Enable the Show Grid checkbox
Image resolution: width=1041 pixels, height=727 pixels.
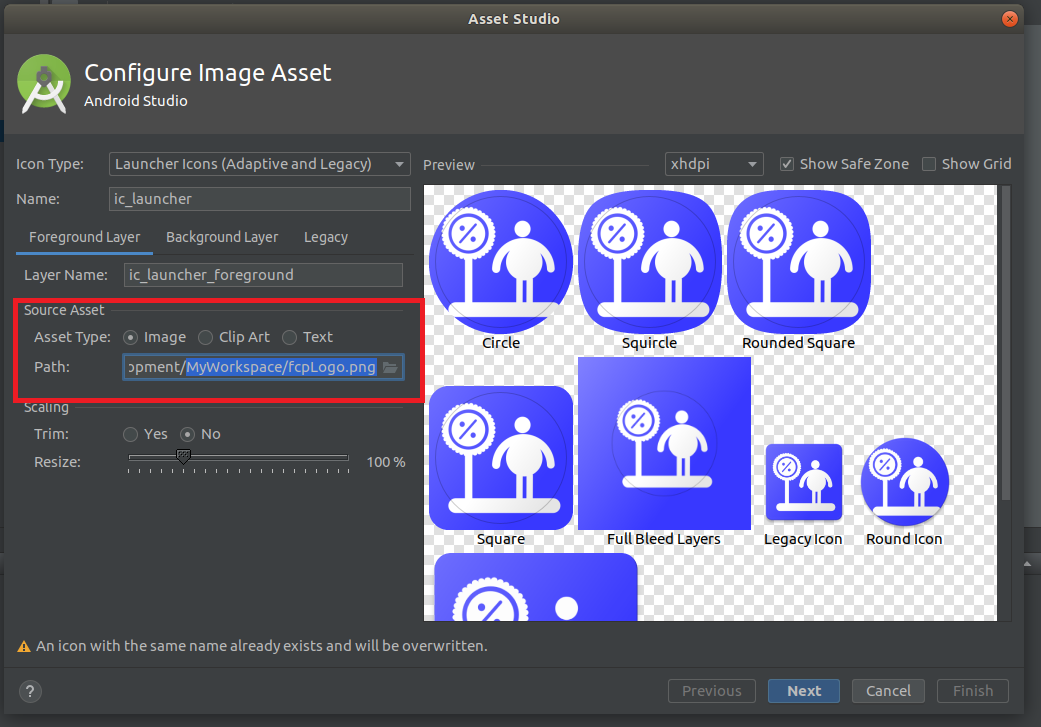tap(931, 164)
